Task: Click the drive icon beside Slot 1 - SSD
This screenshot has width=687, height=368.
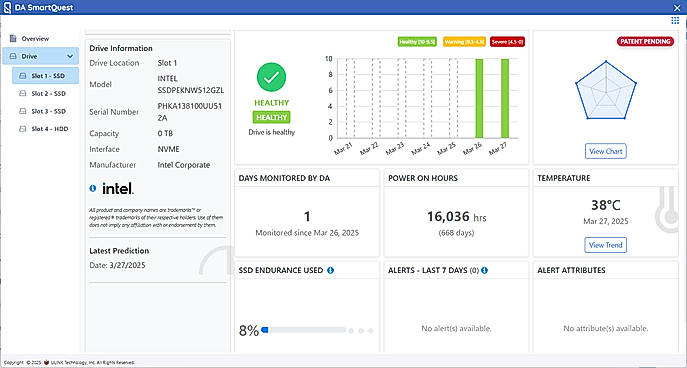Action: [22, 76]
